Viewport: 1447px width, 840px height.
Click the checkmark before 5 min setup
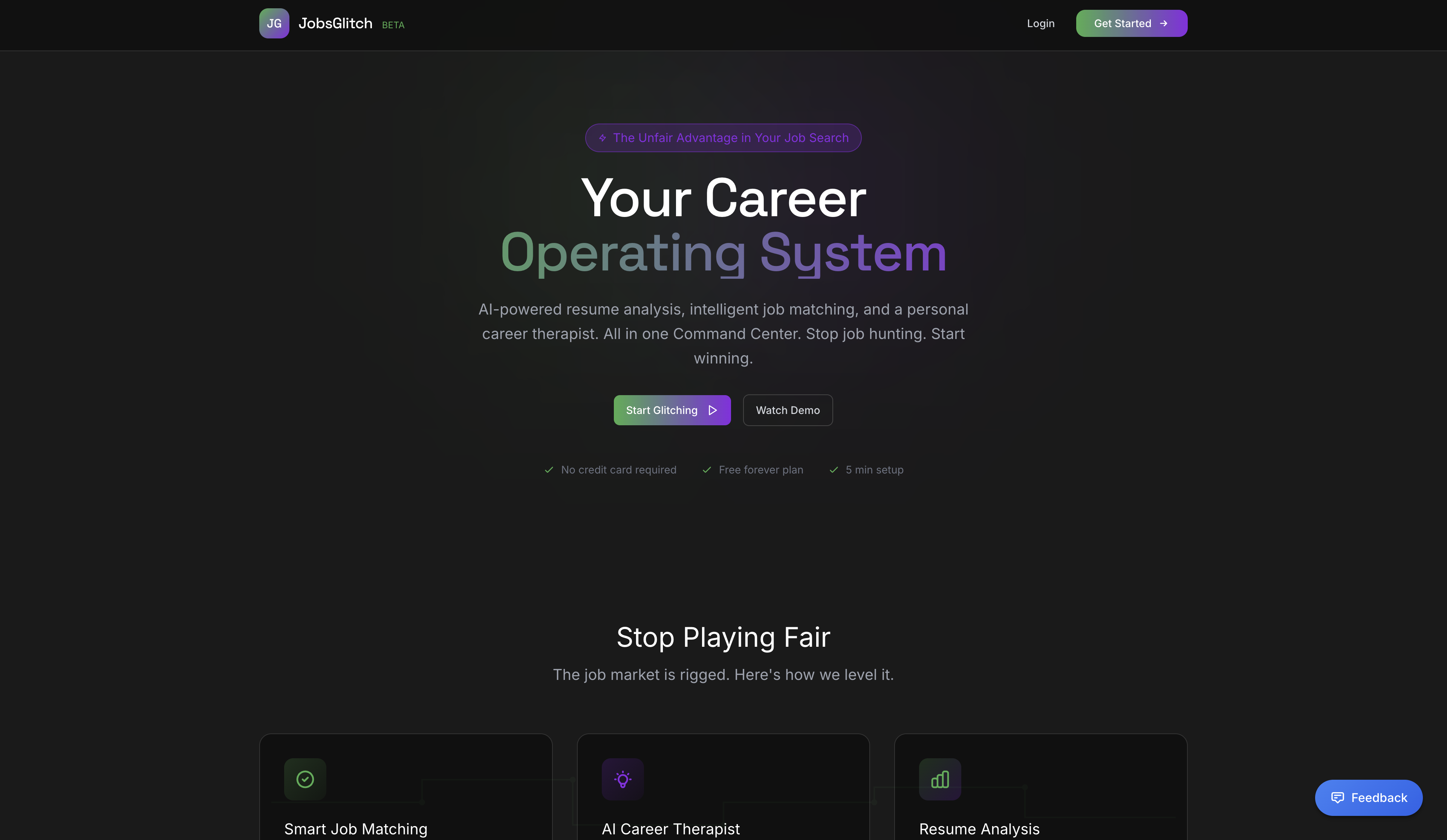tap(834, 470)
